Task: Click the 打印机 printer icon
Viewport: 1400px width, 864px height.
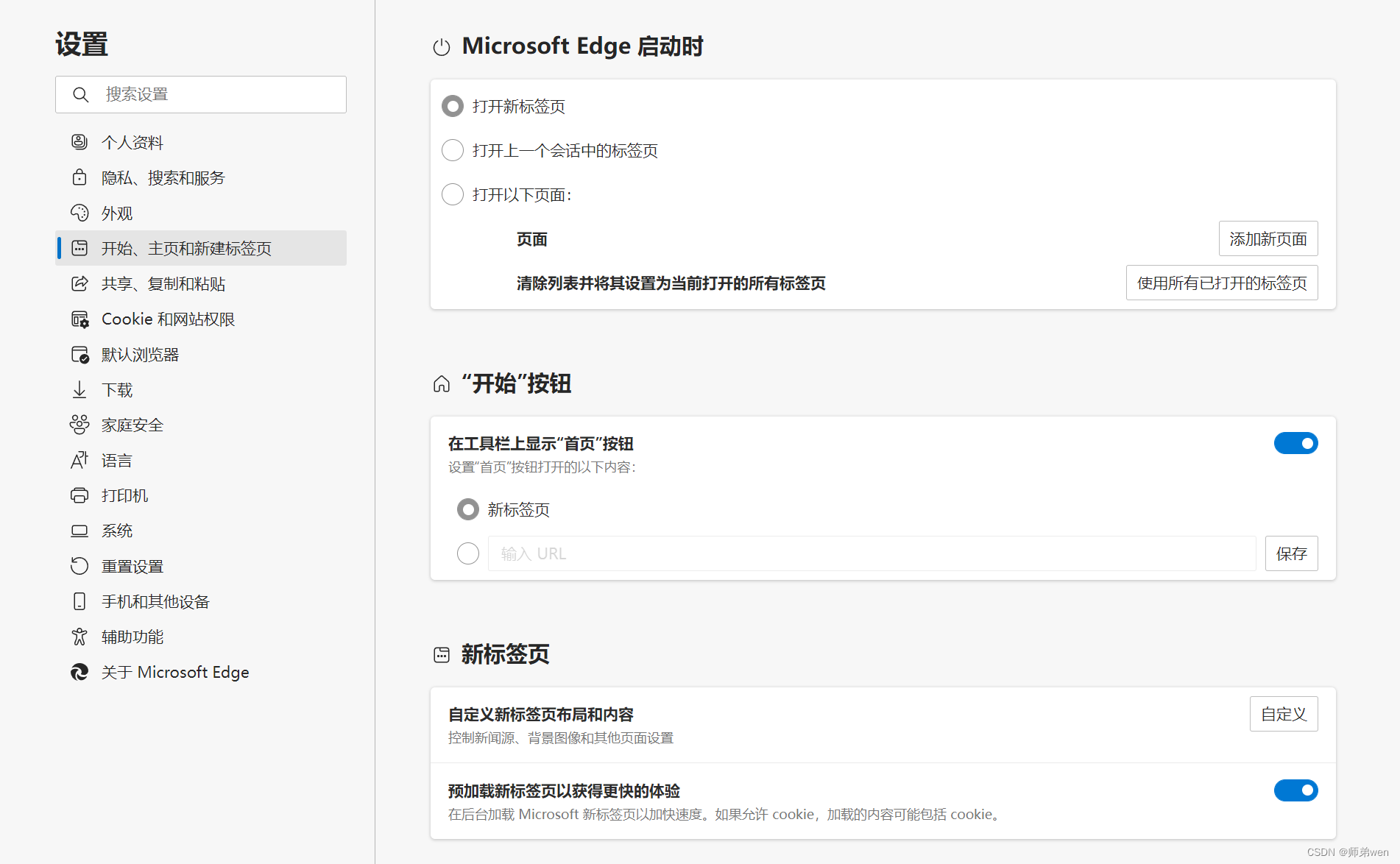Action: (x=79, y=495)
